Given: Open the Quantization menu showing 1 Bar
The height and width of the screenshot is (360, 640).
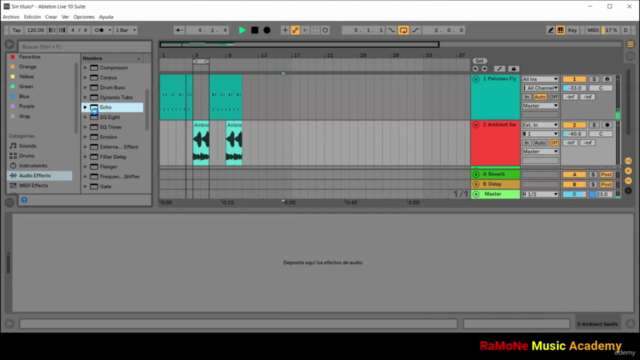Looking at the screenshot, I should [x=125, y=30].
